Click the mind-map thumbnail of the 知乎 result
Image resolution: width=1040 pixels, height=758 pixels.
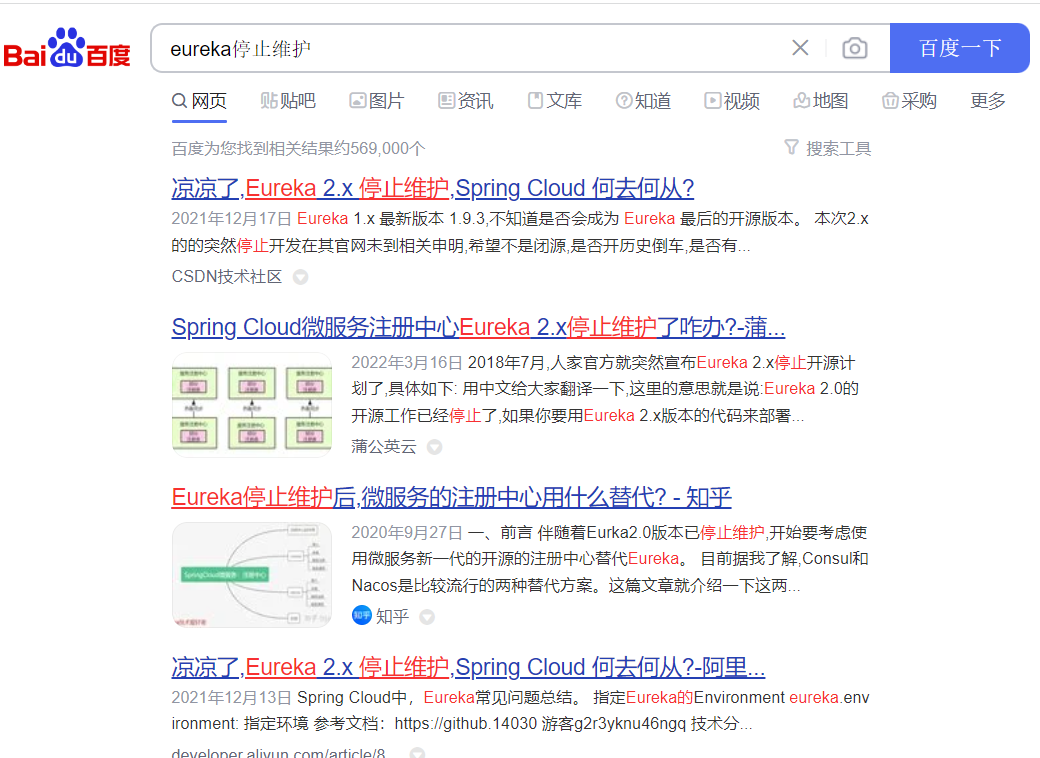tap(251, 575)
